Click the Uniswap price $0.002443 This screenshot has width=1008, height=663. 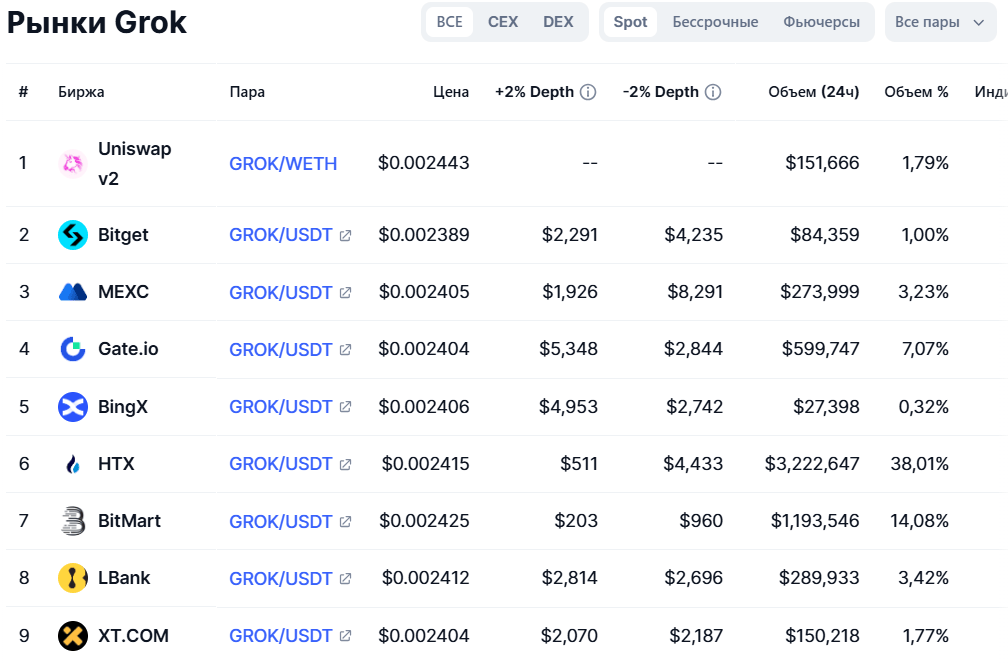pos(424,163)
